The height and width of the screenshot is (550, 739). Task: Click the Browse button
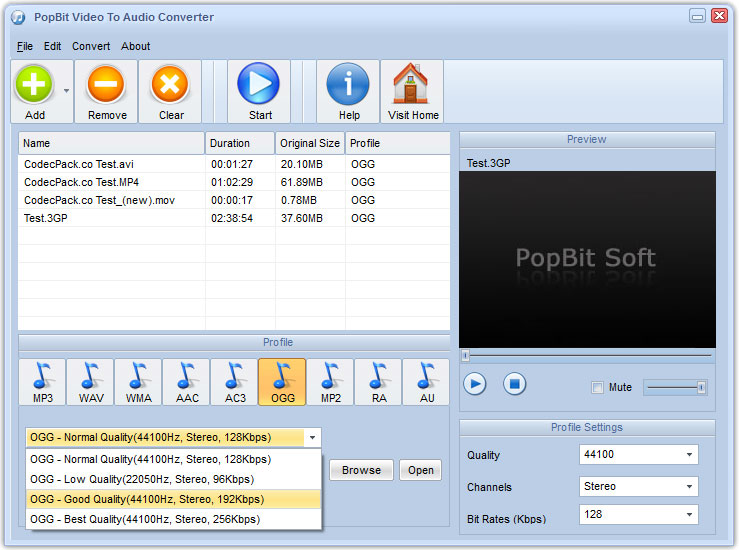(x=361, y=470)
